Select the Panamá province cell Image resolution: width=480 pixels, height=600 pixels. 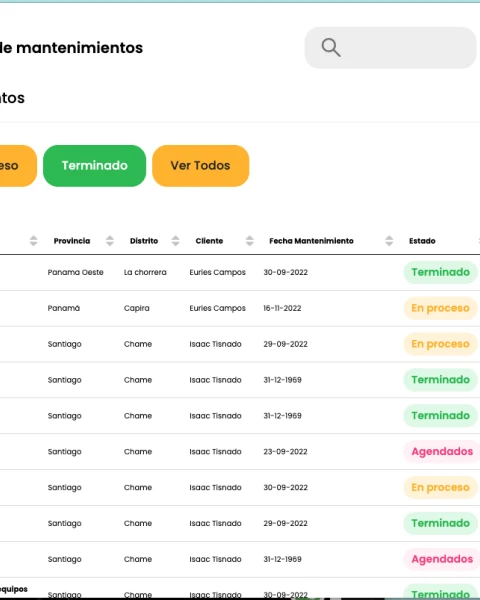click(x=64, y=308)
